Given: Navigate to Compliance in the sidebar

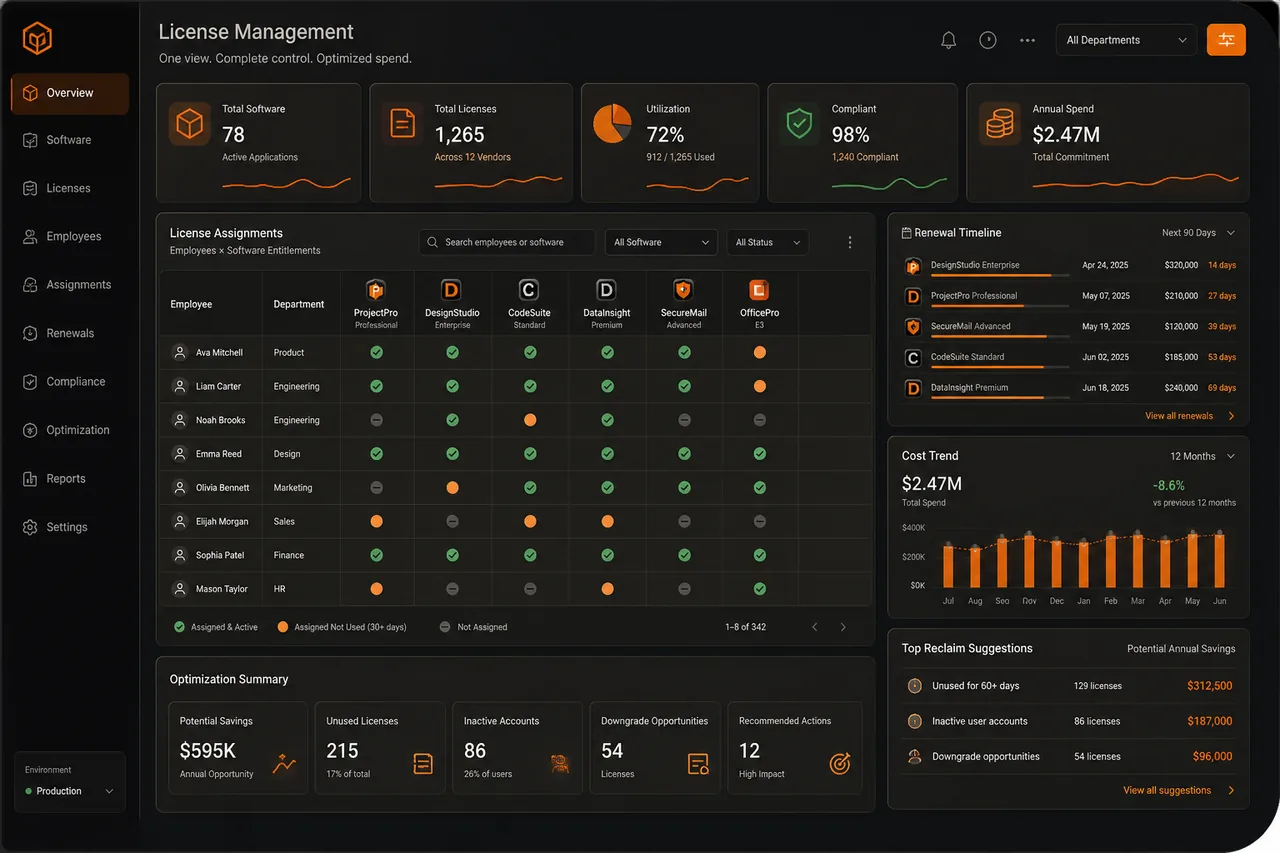Looking at the screenshot, I should pos(70,381).
